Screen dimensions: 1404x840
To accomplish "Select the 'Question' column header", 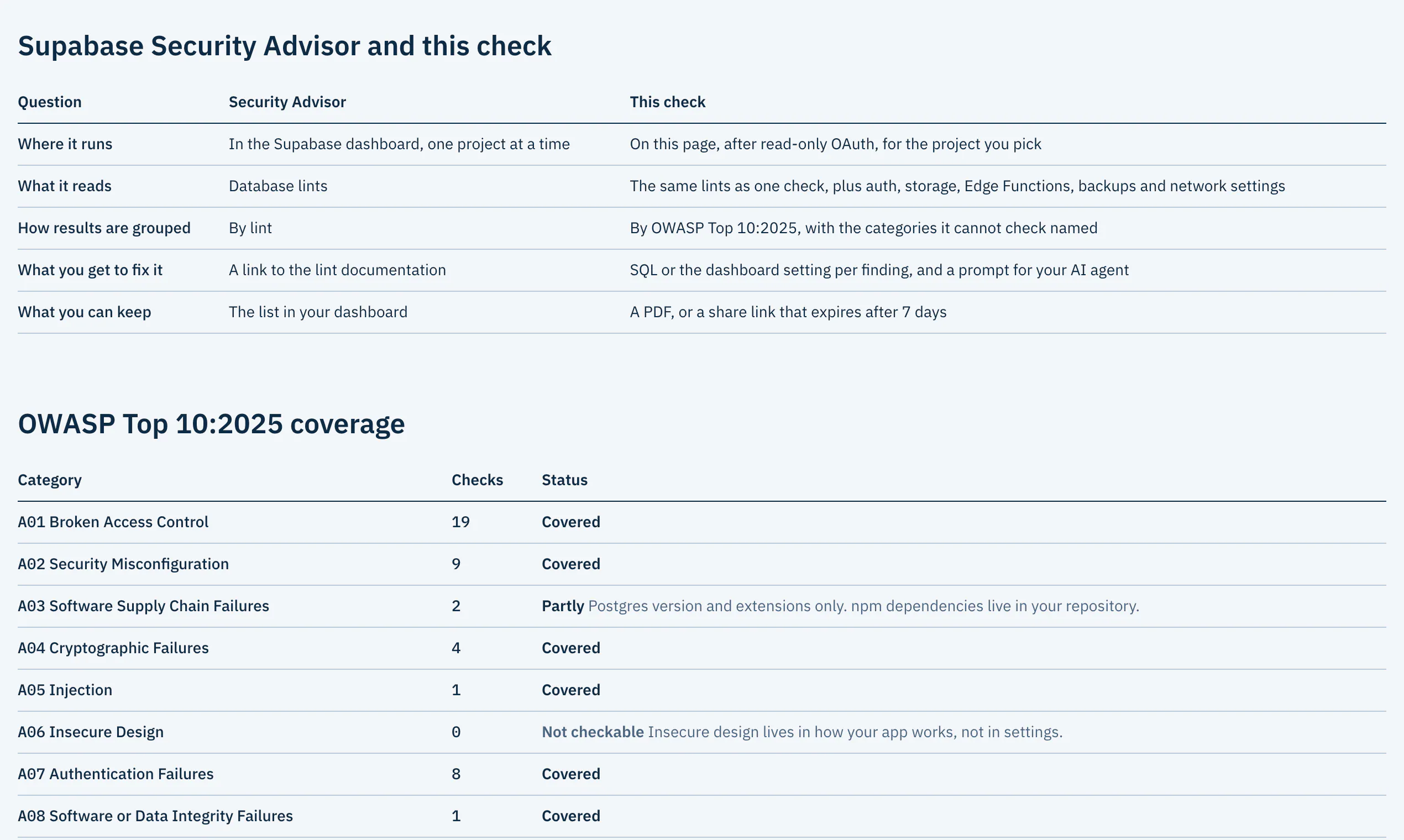I will 50,102.
